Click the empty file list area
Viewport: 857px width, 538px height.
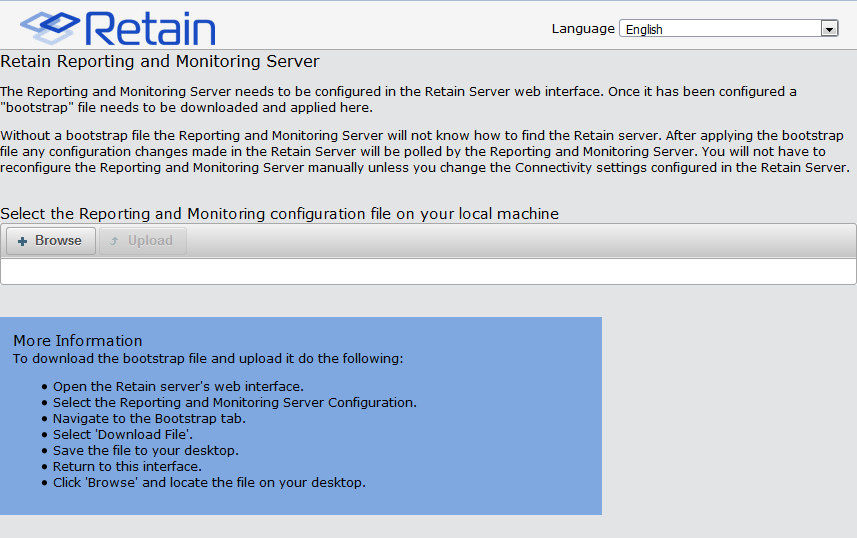(x=428, y=271)
